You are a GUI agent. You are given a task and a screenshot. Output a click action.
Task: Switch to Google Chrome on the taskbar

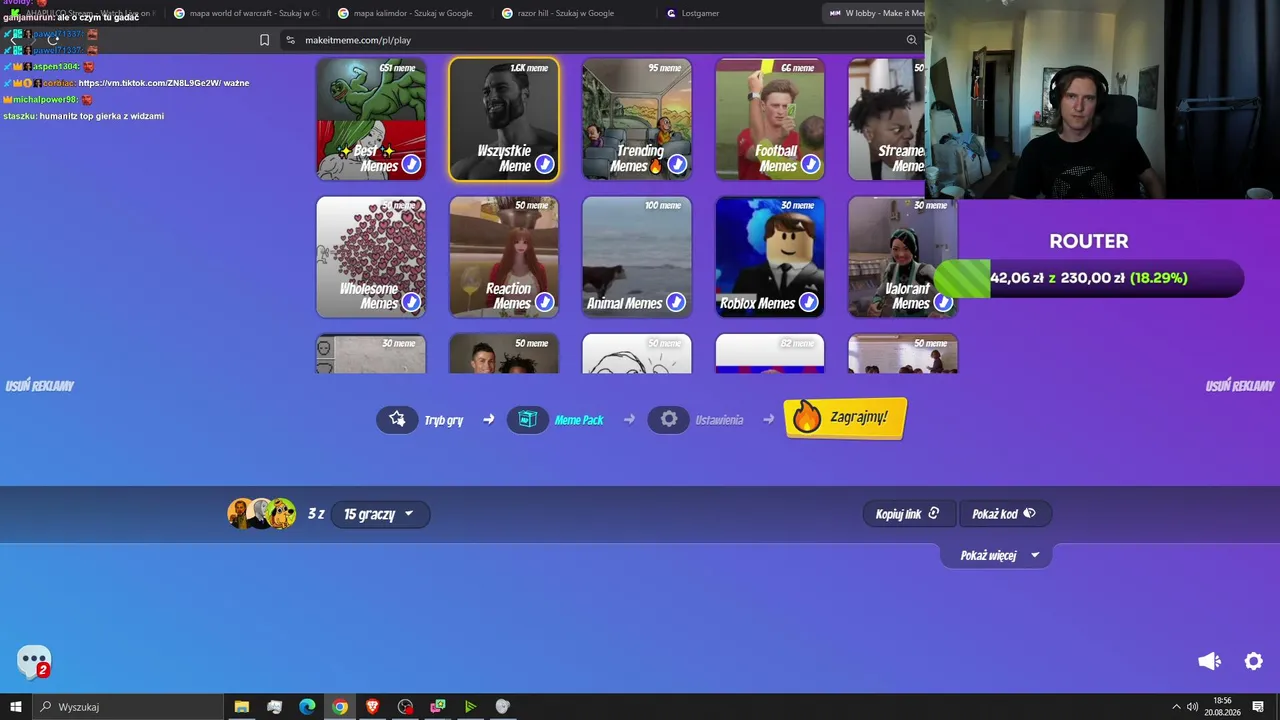pyautogui.click(x=340, y=707)
